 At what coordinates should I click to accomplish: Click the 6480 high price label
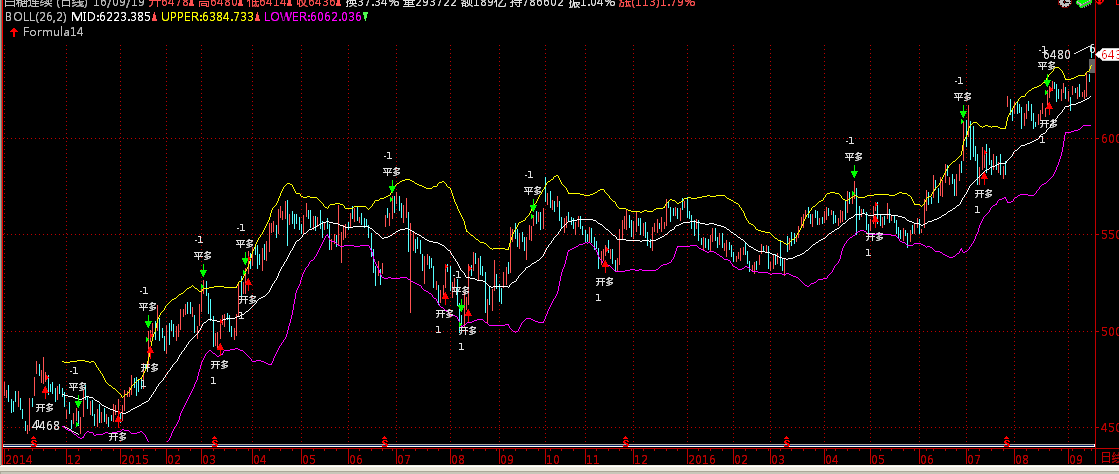tap(1056, 55)
